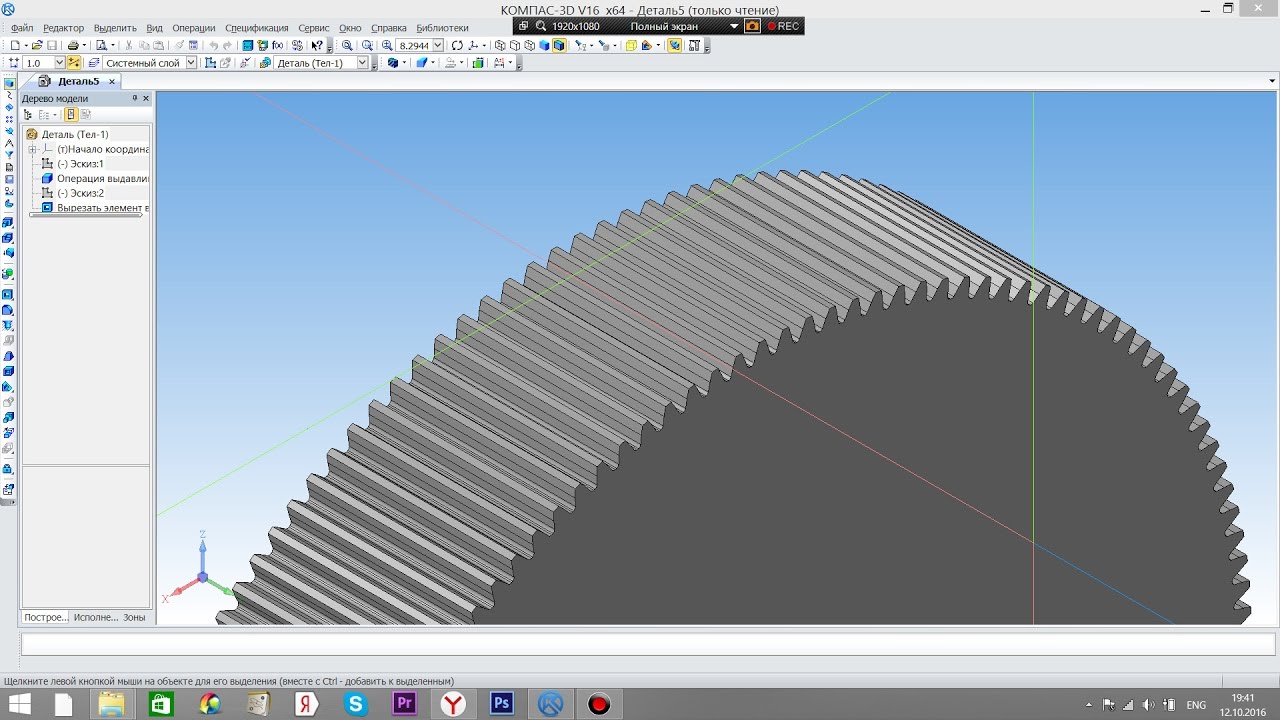The width and height of the screenshot is (1280, 720).
Task: Toggle the yellow snap button beside step field
Action: (x=73, y=62)
